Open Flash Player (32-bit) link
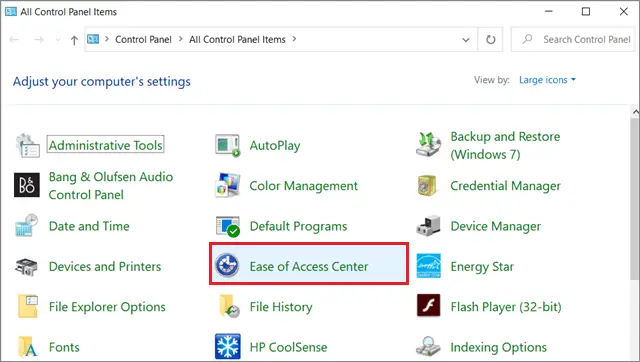The width and height of the screenshot is (640, 362). coord(506,307)
